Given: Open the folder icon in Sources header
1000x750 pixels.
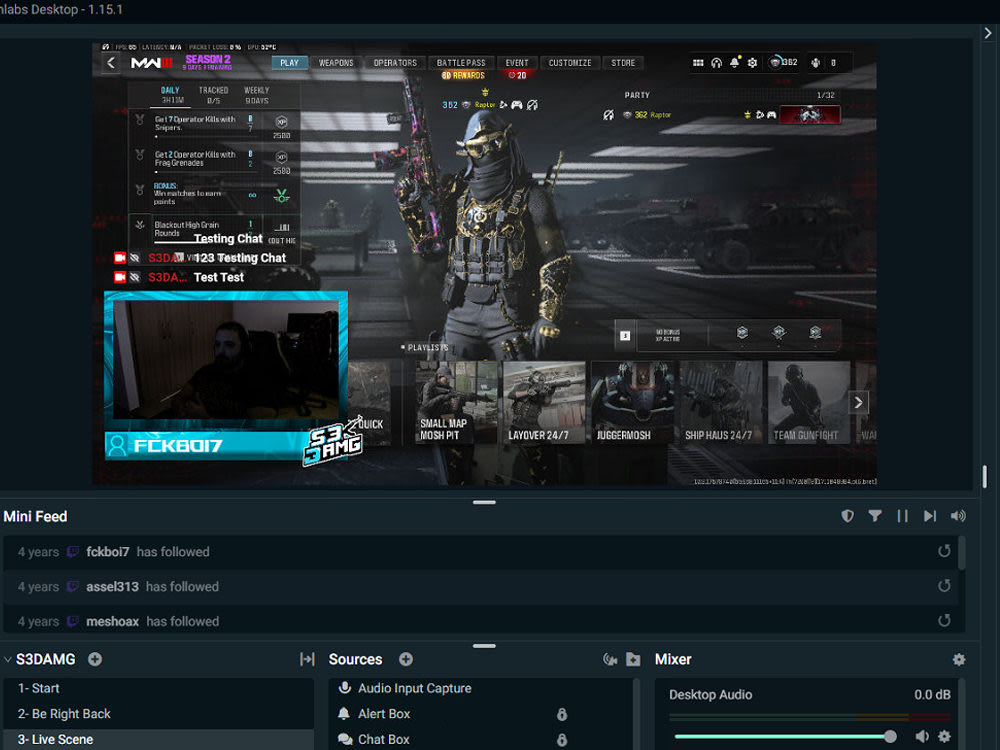Looking at the screenshot, I should [632, 659].
